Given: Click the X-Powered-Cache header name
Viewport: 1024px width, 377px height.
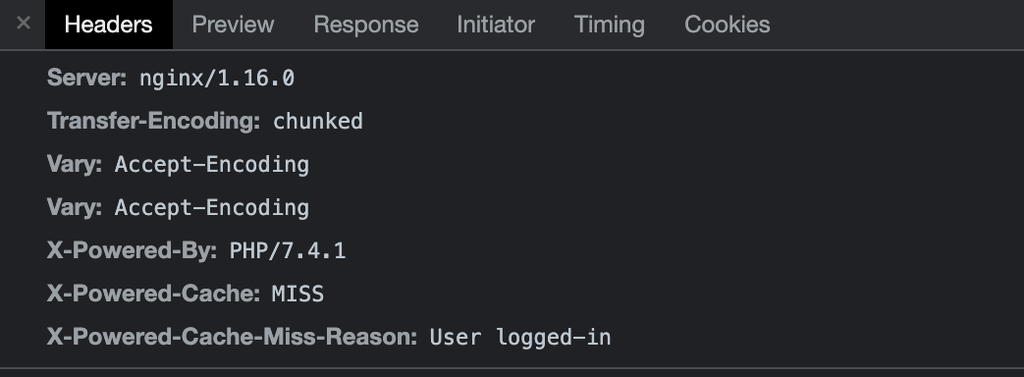Looking at the screenshot, I should tap(153, 294).
